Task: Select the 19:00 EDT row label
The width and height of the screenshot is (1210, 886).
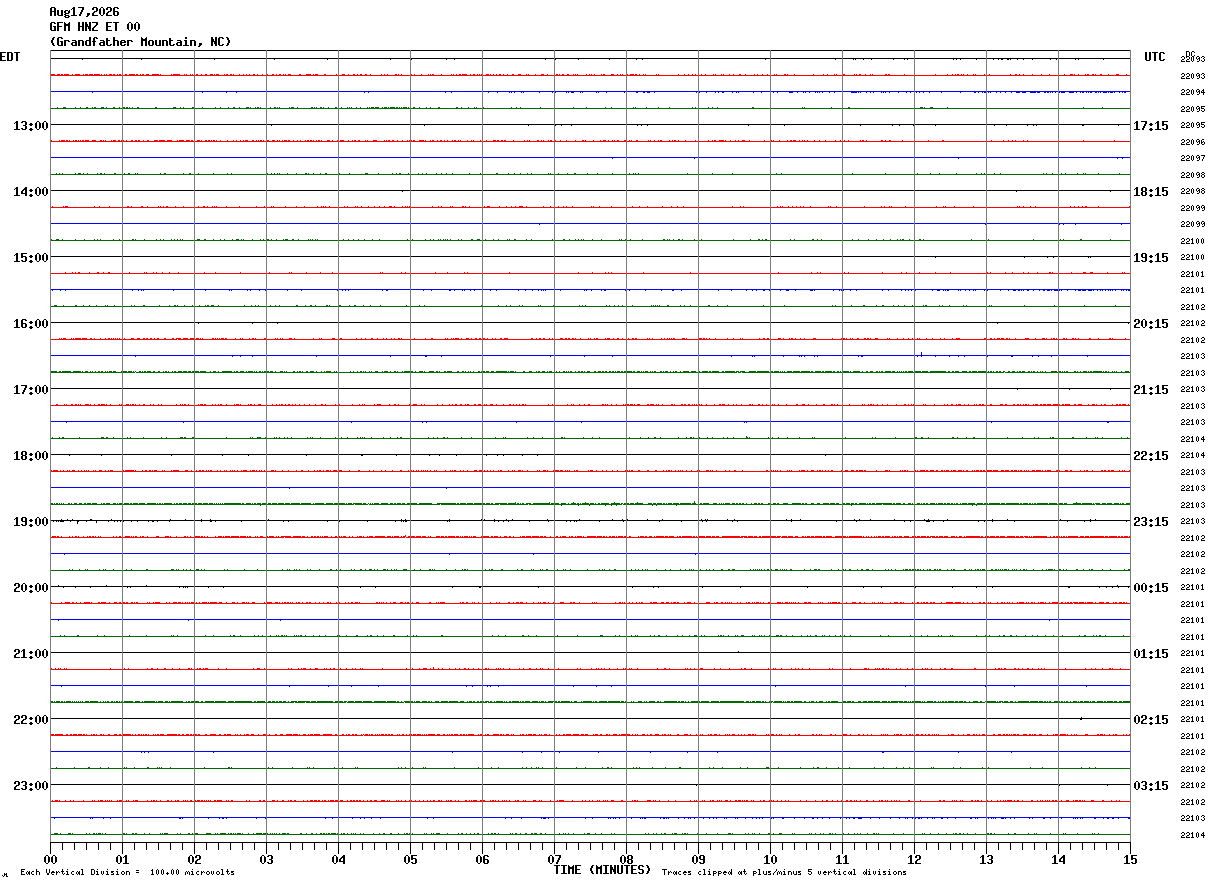Action: tap(30, 522)
